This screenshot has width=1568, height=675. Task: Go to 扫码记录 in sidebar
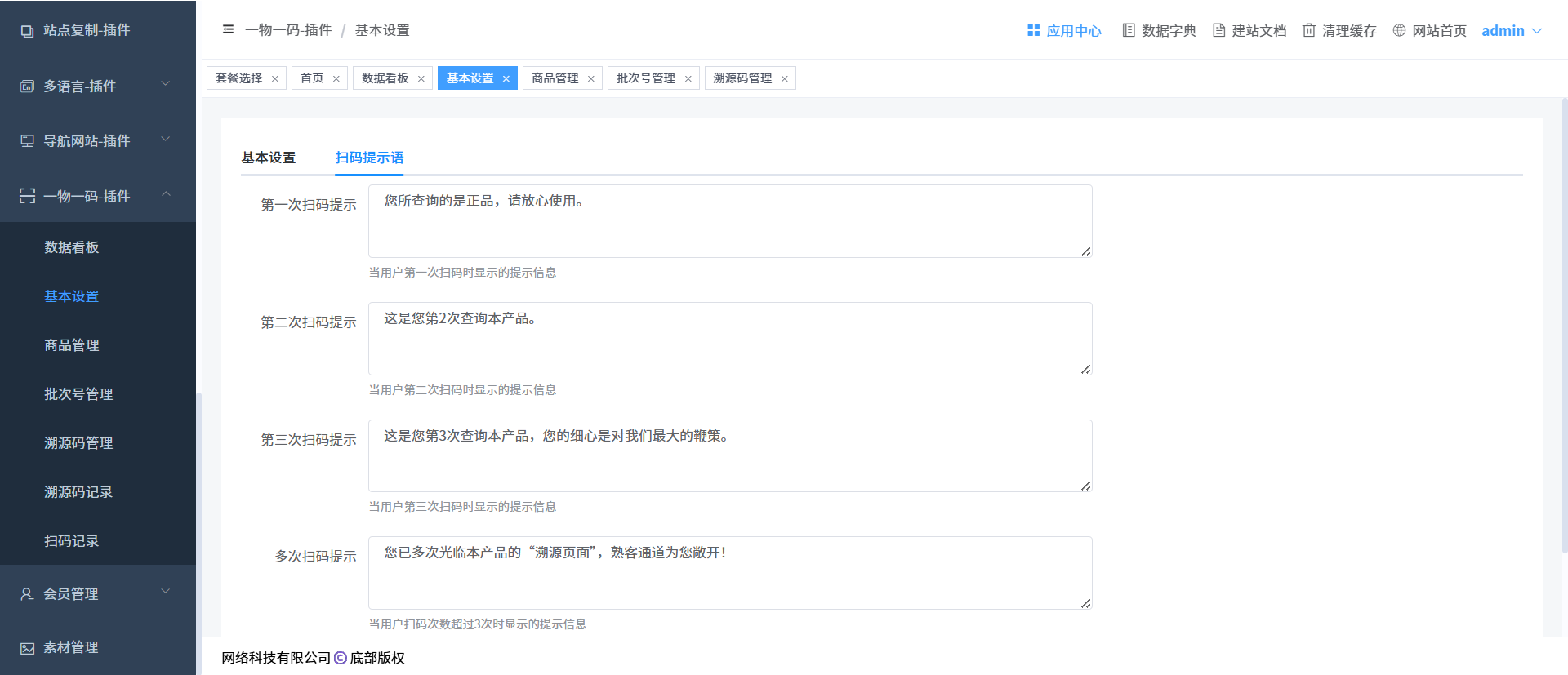pos(72,541)
